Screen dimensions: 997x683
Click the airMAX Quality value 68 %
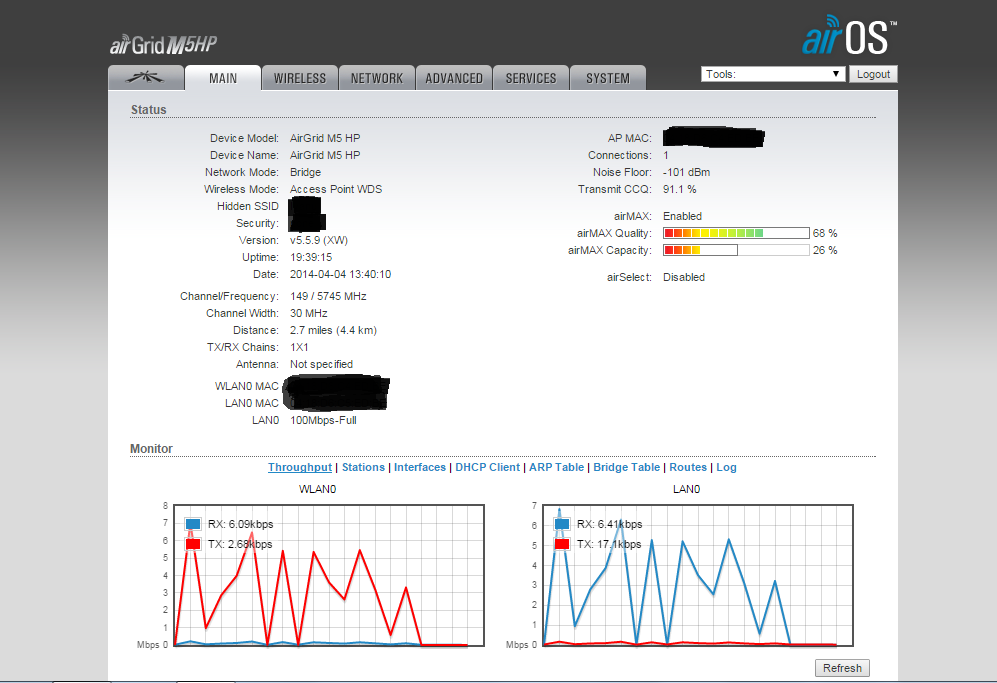pyautogui.click(x=825, y=233)
